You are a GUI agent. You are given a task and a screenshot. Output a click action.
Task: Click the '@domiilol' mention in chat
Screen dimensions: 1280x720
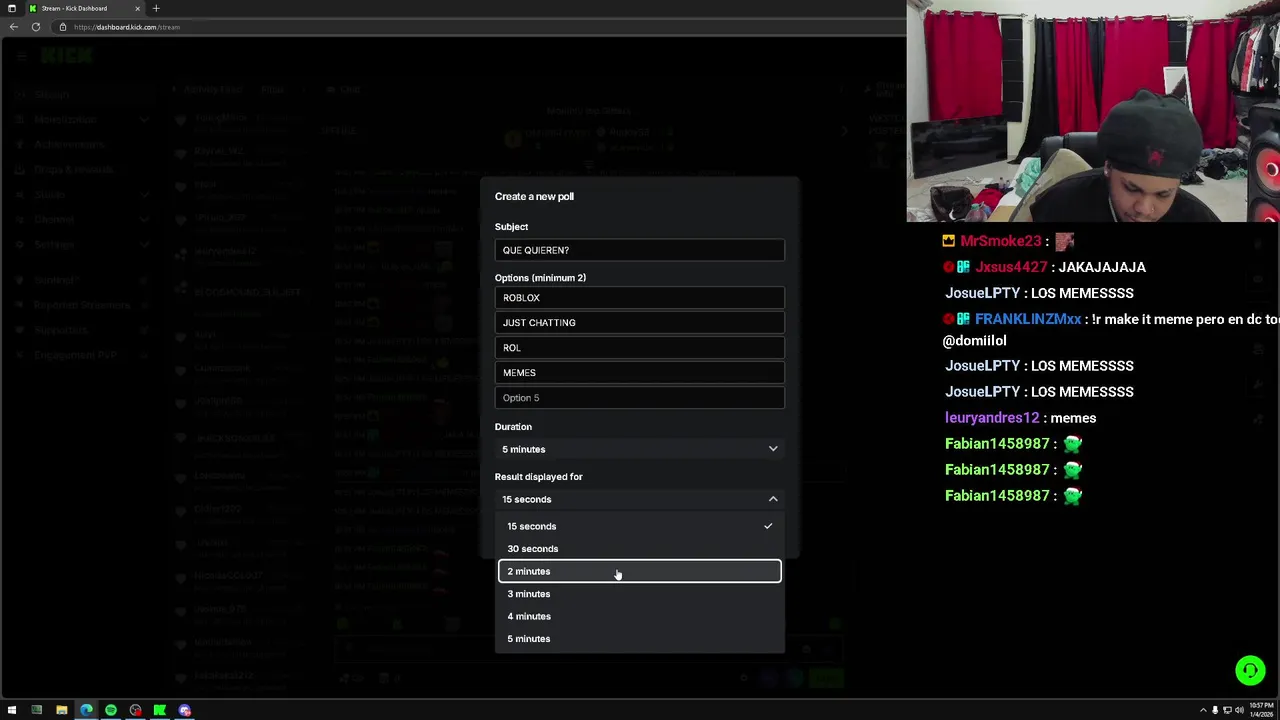(974, 341)
